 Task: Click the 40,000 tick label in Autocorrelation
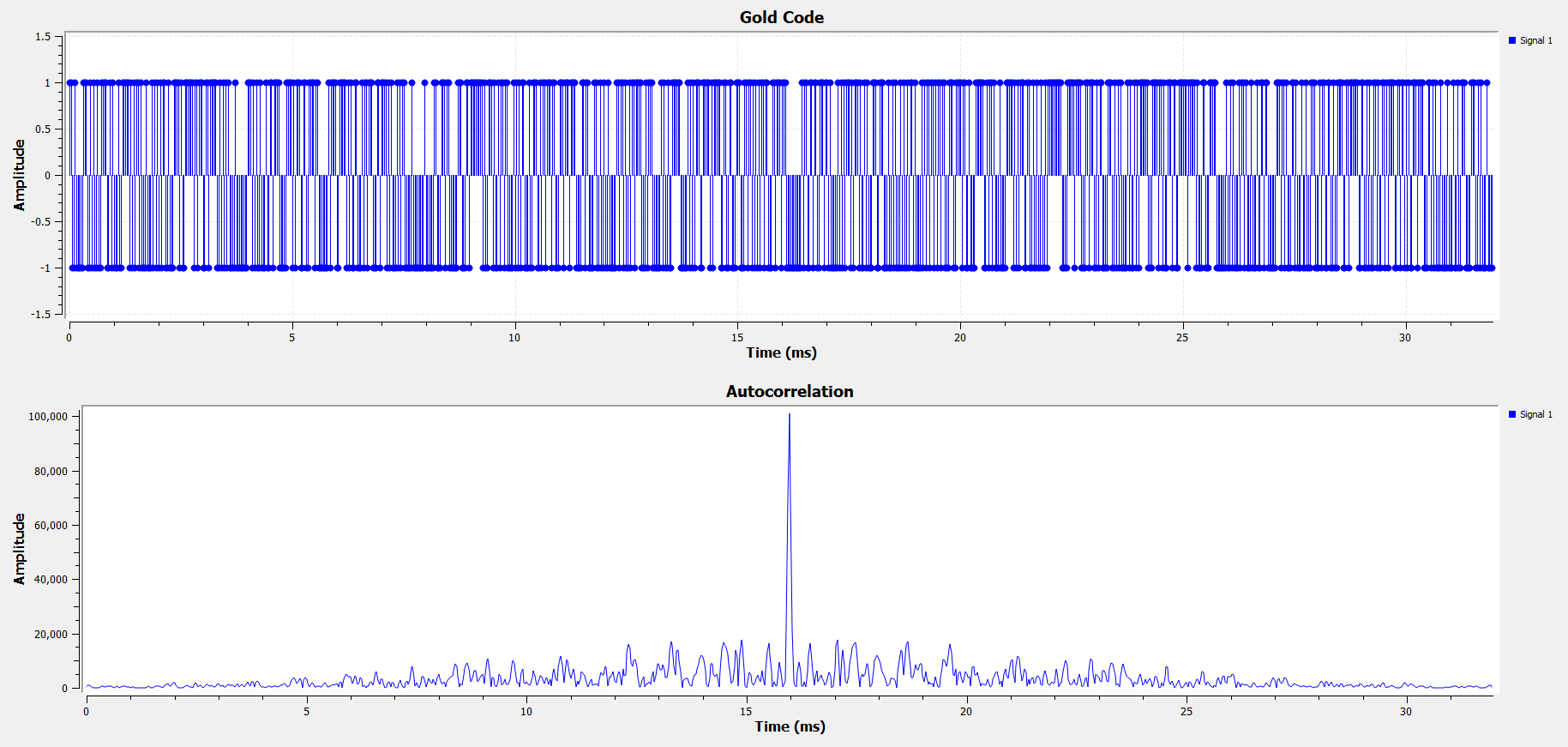click(51, 580)
